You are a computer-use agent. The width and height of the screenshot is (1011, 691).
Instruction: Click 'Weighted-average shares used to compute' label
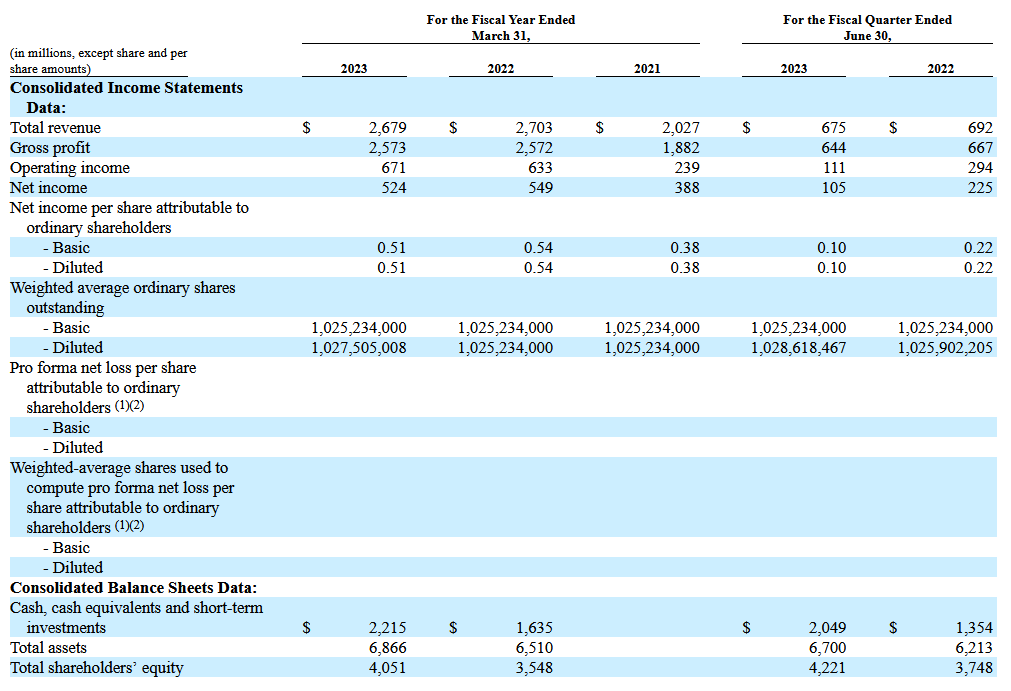click(x=122, y=498)
